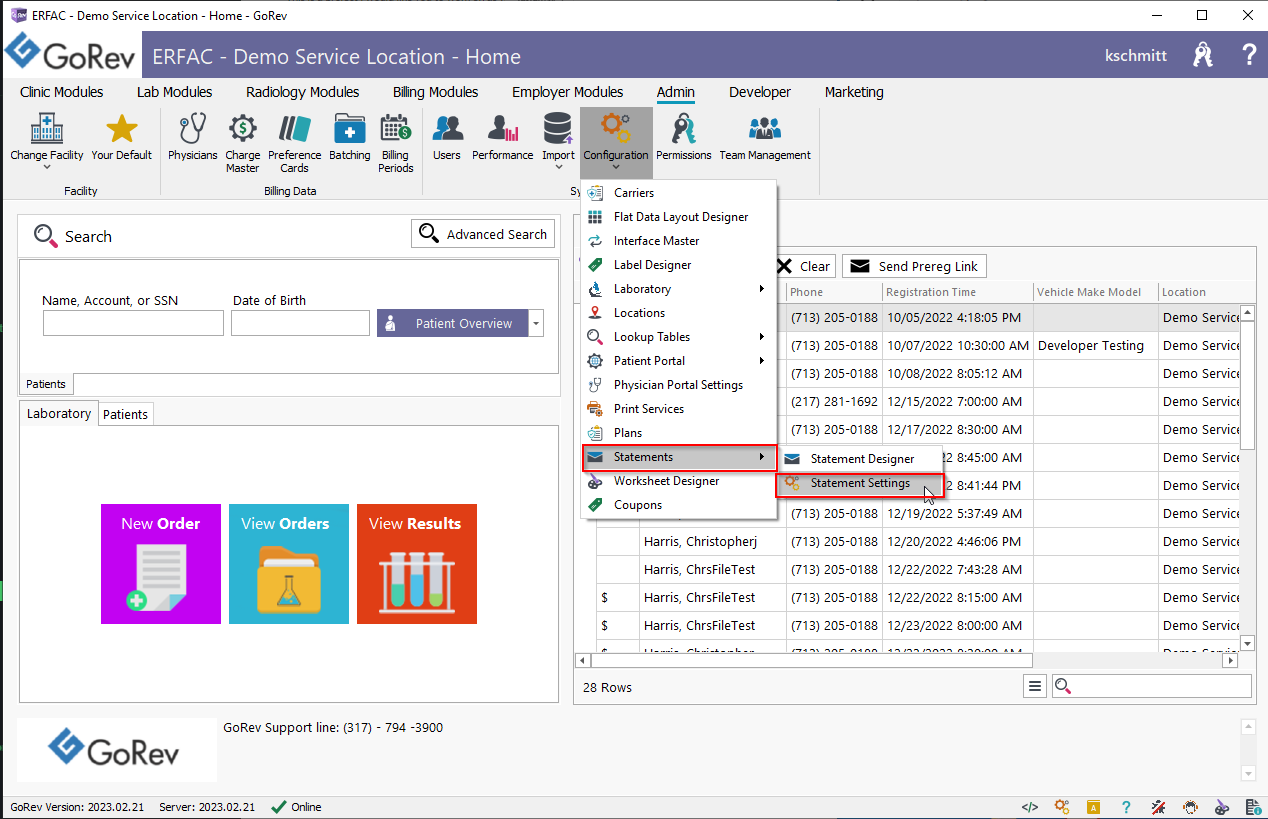Choose Locations menu item
This screenshot has height=819, width=1268.
[x=679, y=313]
